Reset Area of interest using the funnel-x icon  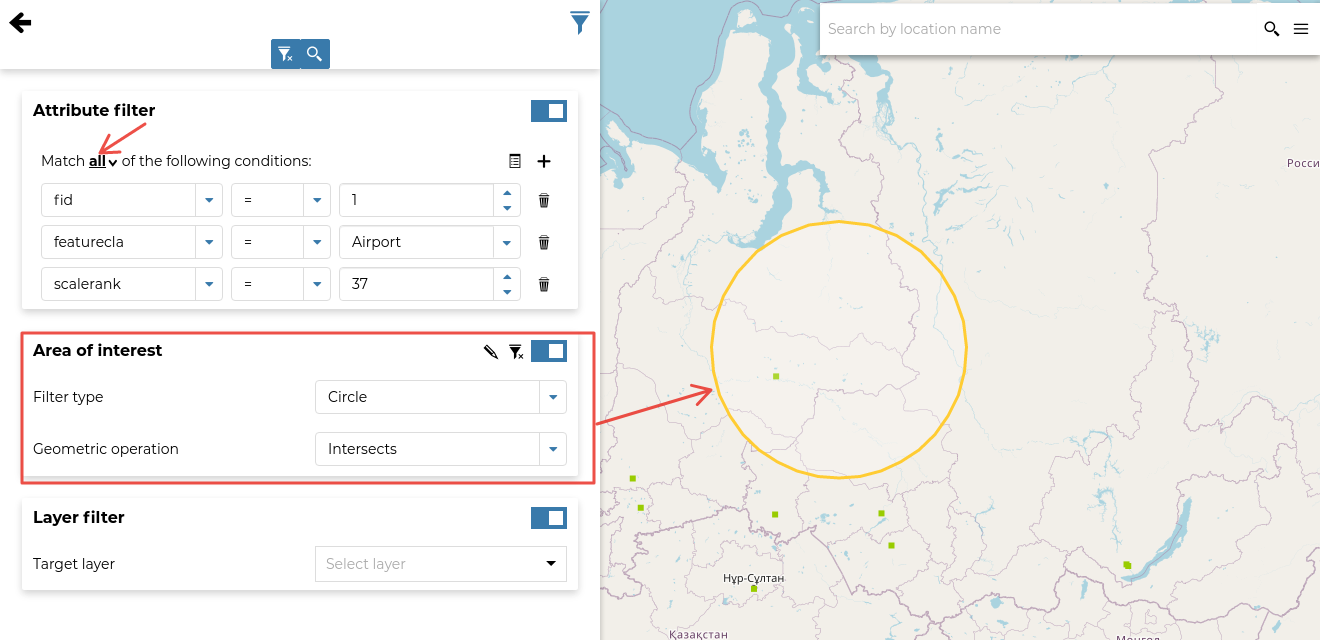pos(516,351)
